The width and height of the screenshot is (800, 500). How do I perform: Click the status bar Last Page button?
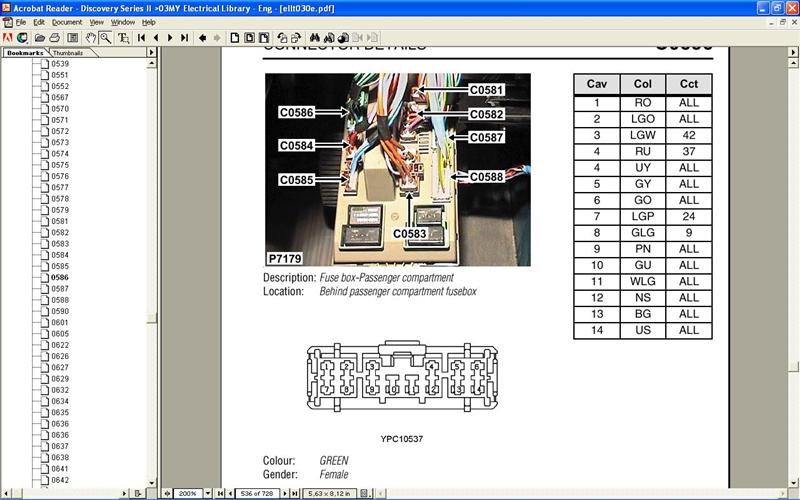pyautogui.click(x=295, y=493)
